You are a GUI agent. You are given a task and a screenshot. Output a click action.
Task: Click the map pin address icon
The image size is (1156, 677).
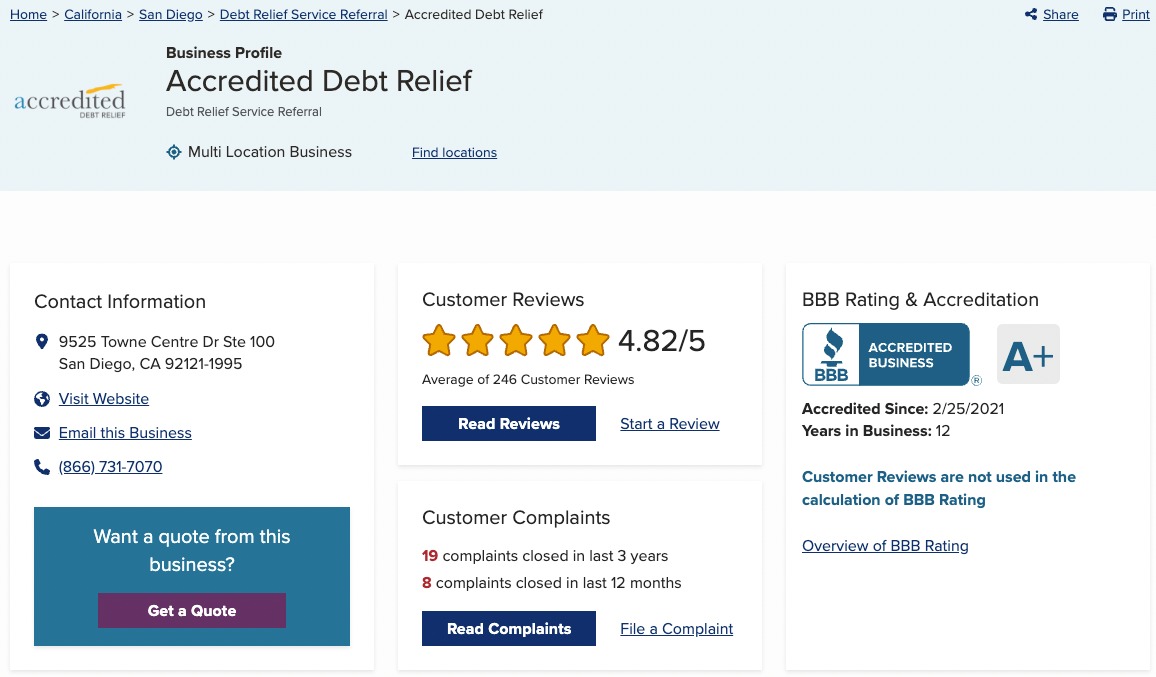pos(42,342)
